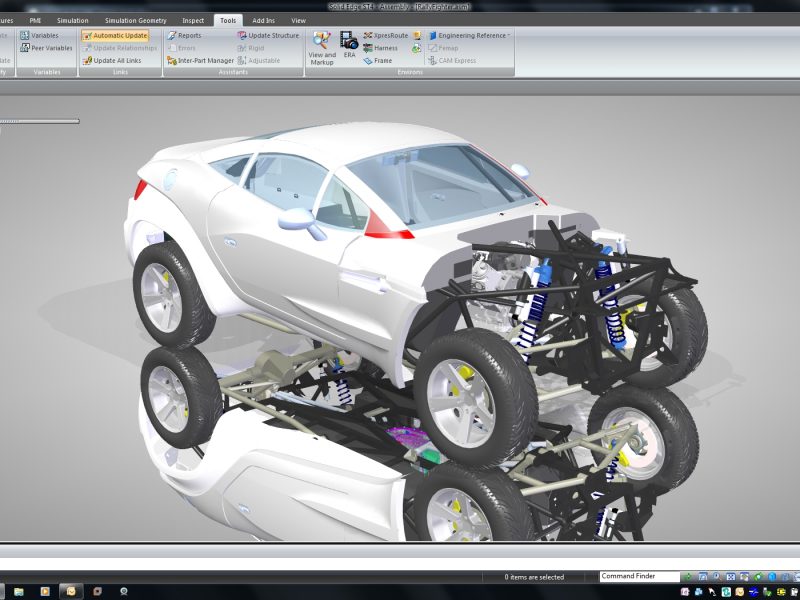
Task: Select the View ribbon tab
Action: [x=298, y=20]
